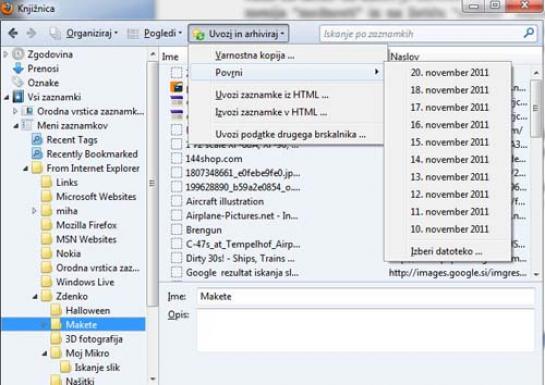Select the Dirty 30s! - Ships, Trains bookmark
Image resolution: width=545 pixels, height=385 pixels.
coord(240,259)
